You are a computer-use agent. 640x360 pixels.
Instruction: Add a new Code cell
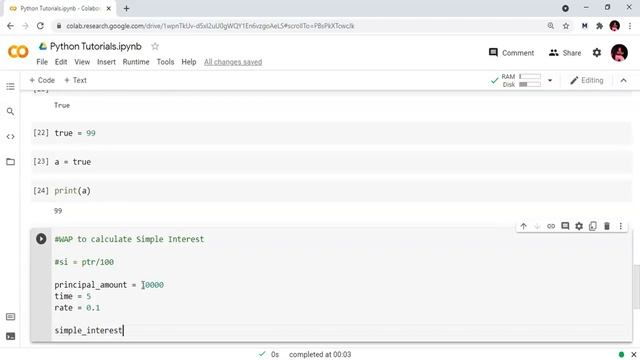[x=42, y=80]
